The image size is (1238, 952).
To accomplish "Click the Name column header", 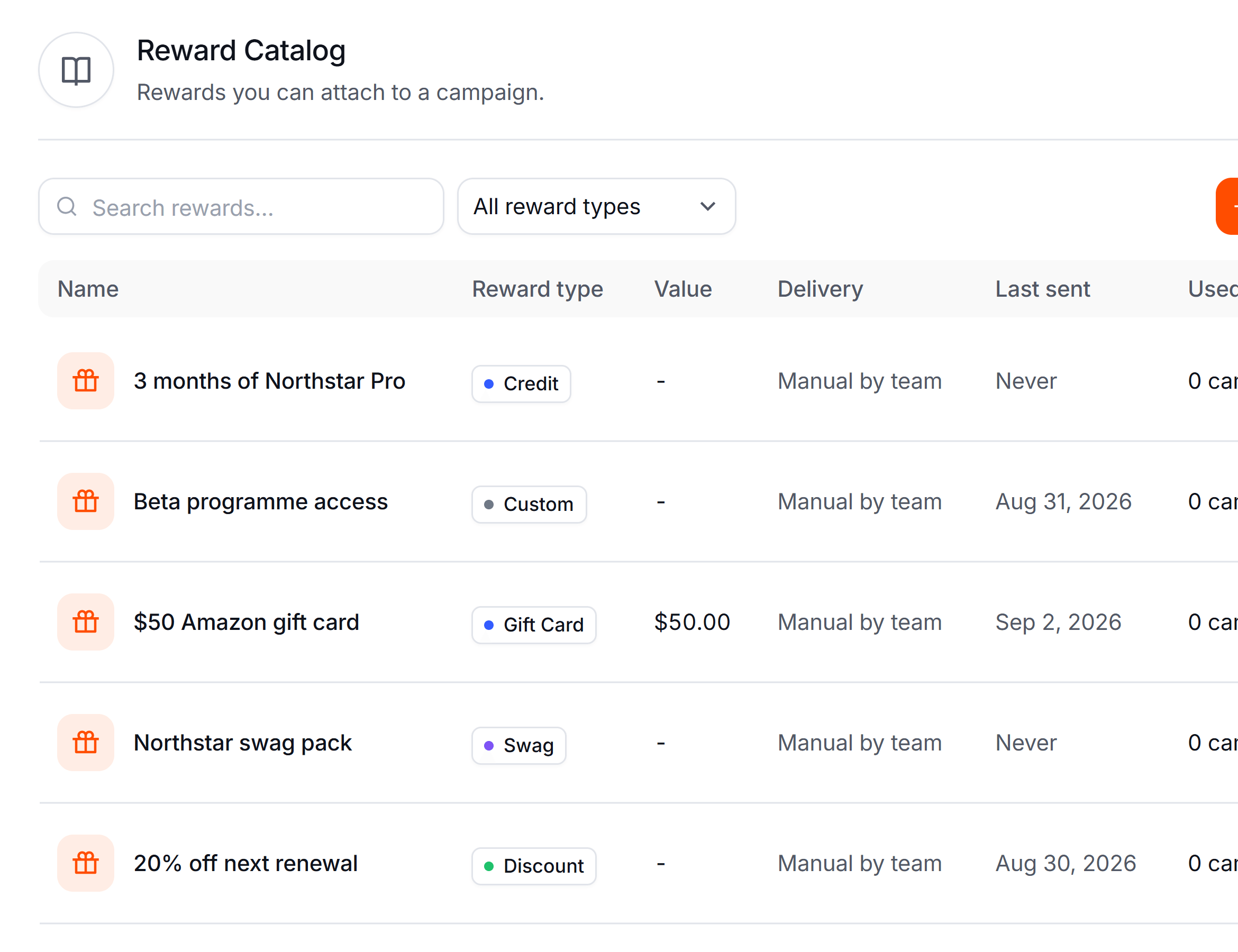I will point(88,289).
